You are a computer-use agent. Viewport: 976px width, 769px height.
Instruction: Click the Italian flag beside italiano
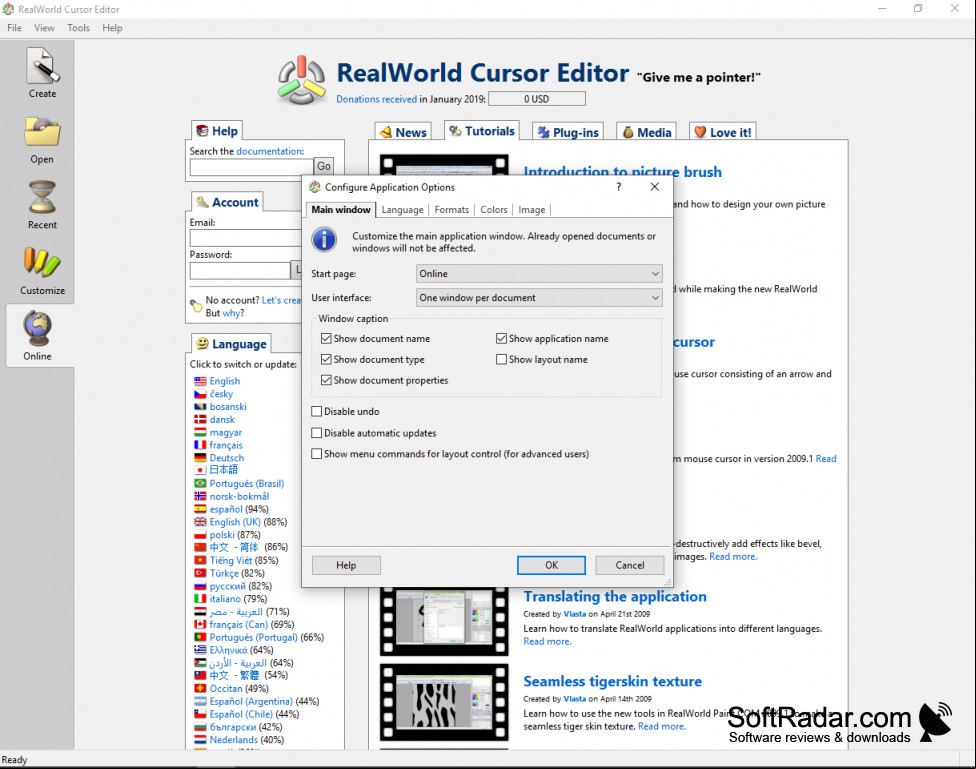(200, 598)
